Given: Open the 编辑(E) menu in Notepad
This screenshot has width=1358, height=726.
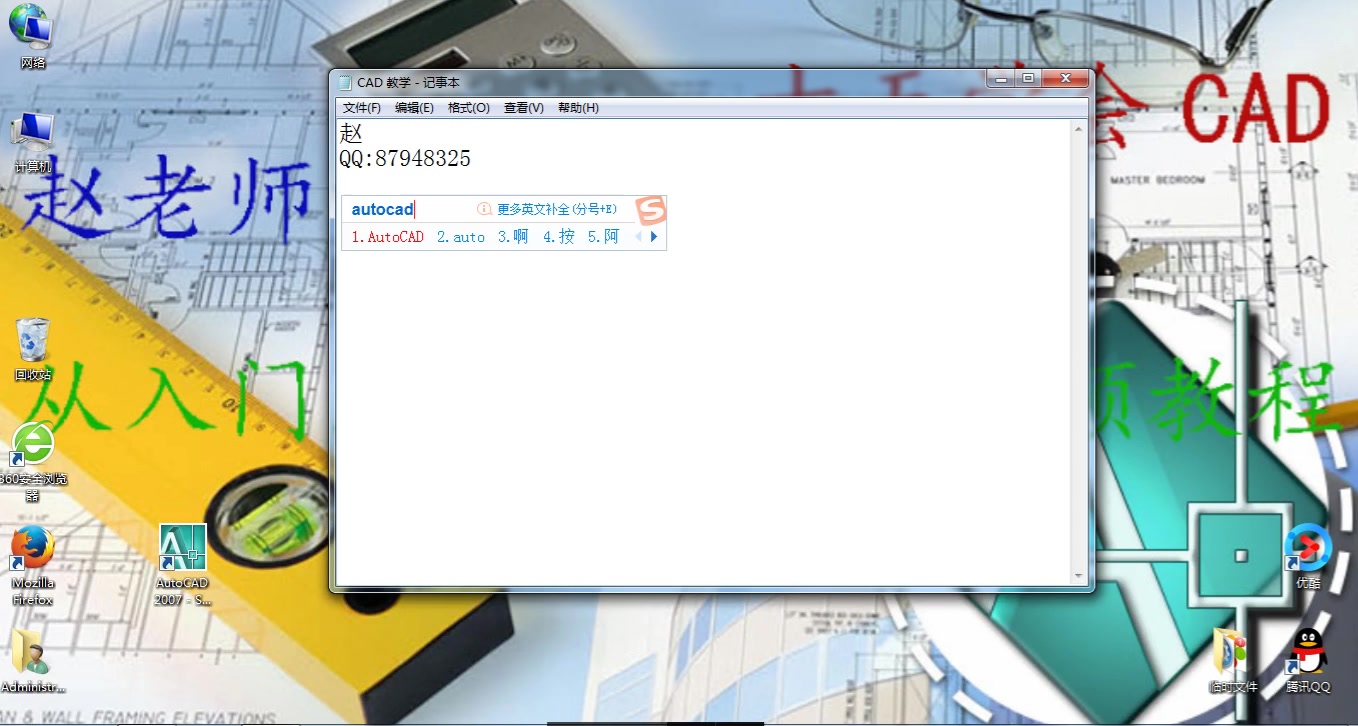Looking at the screenshot, I should pos(414,108).
